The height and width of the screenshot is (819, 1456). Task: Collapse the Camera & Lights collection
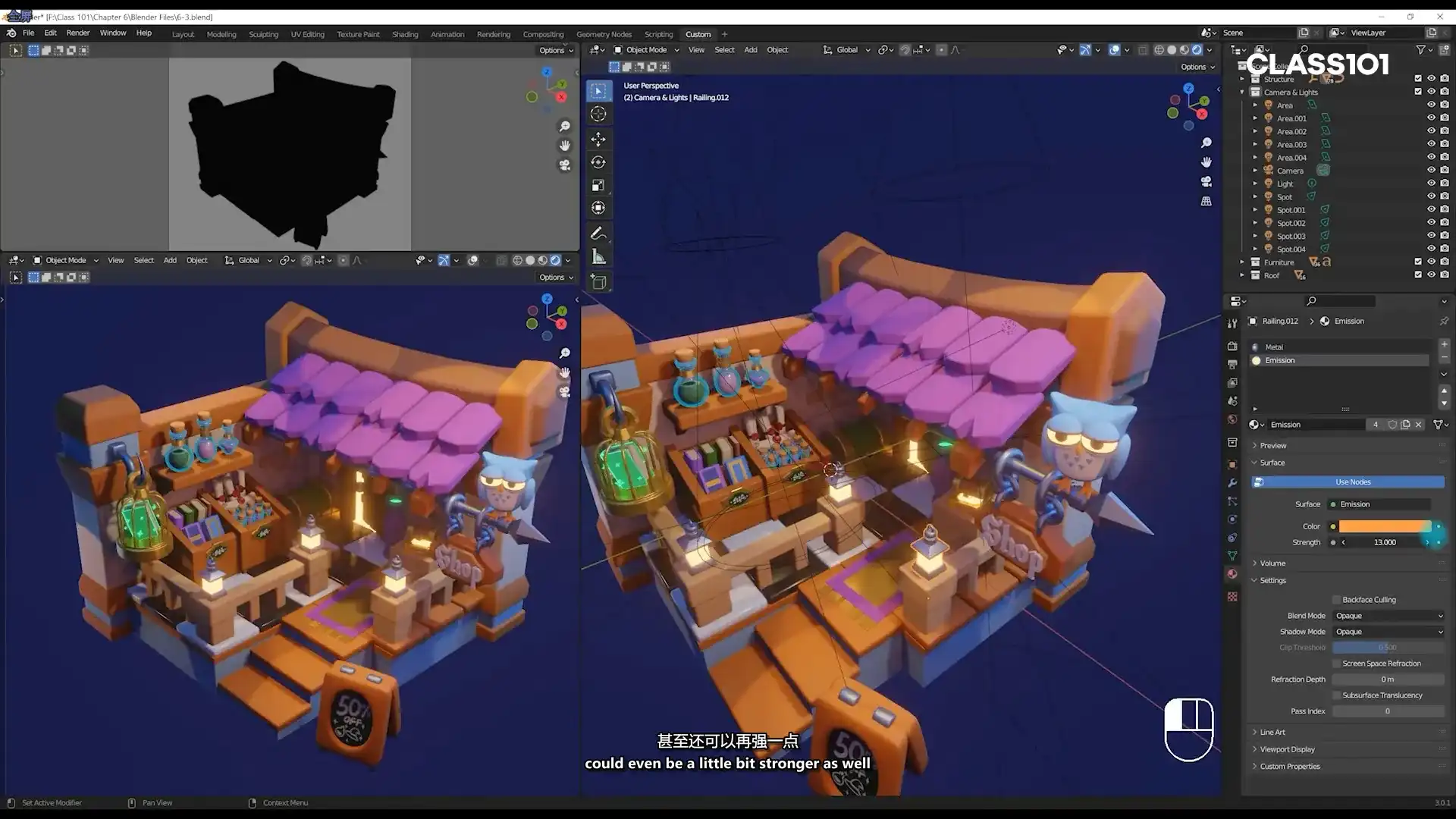tap(1241, 92)
